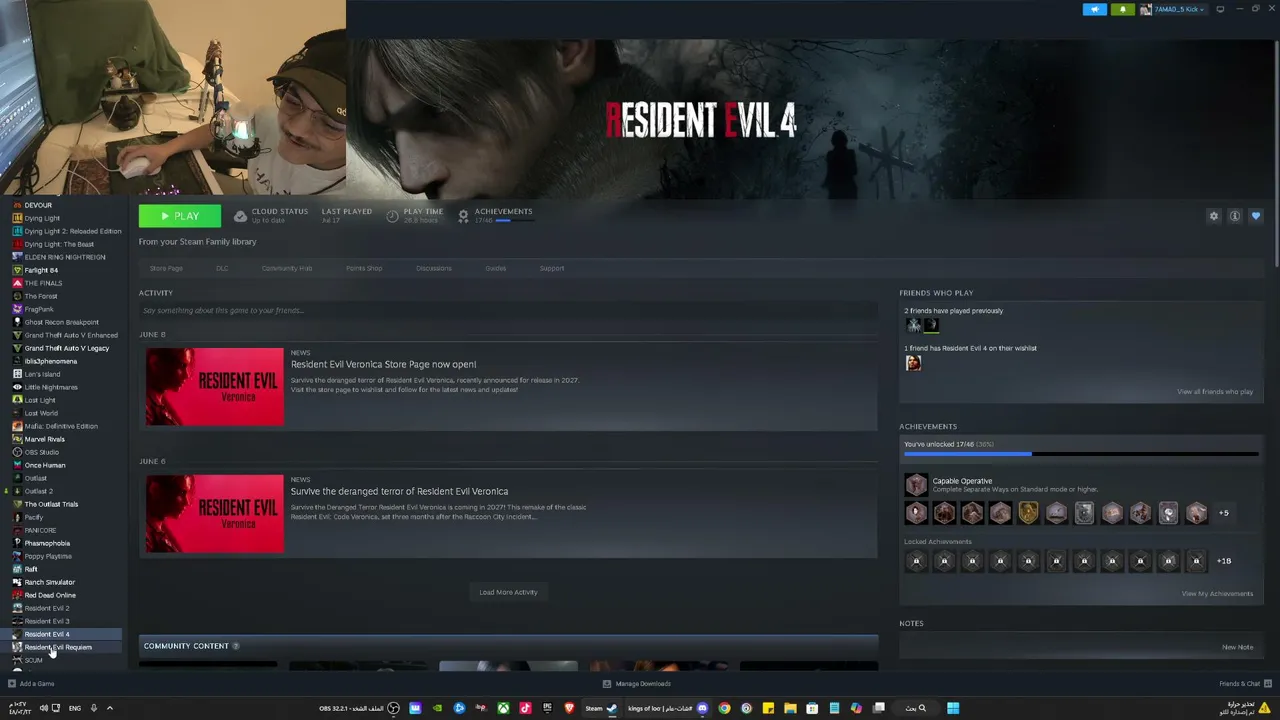
Task: Open second Resident Evil Veronica news thumbnail
Action: click(215, 513)
